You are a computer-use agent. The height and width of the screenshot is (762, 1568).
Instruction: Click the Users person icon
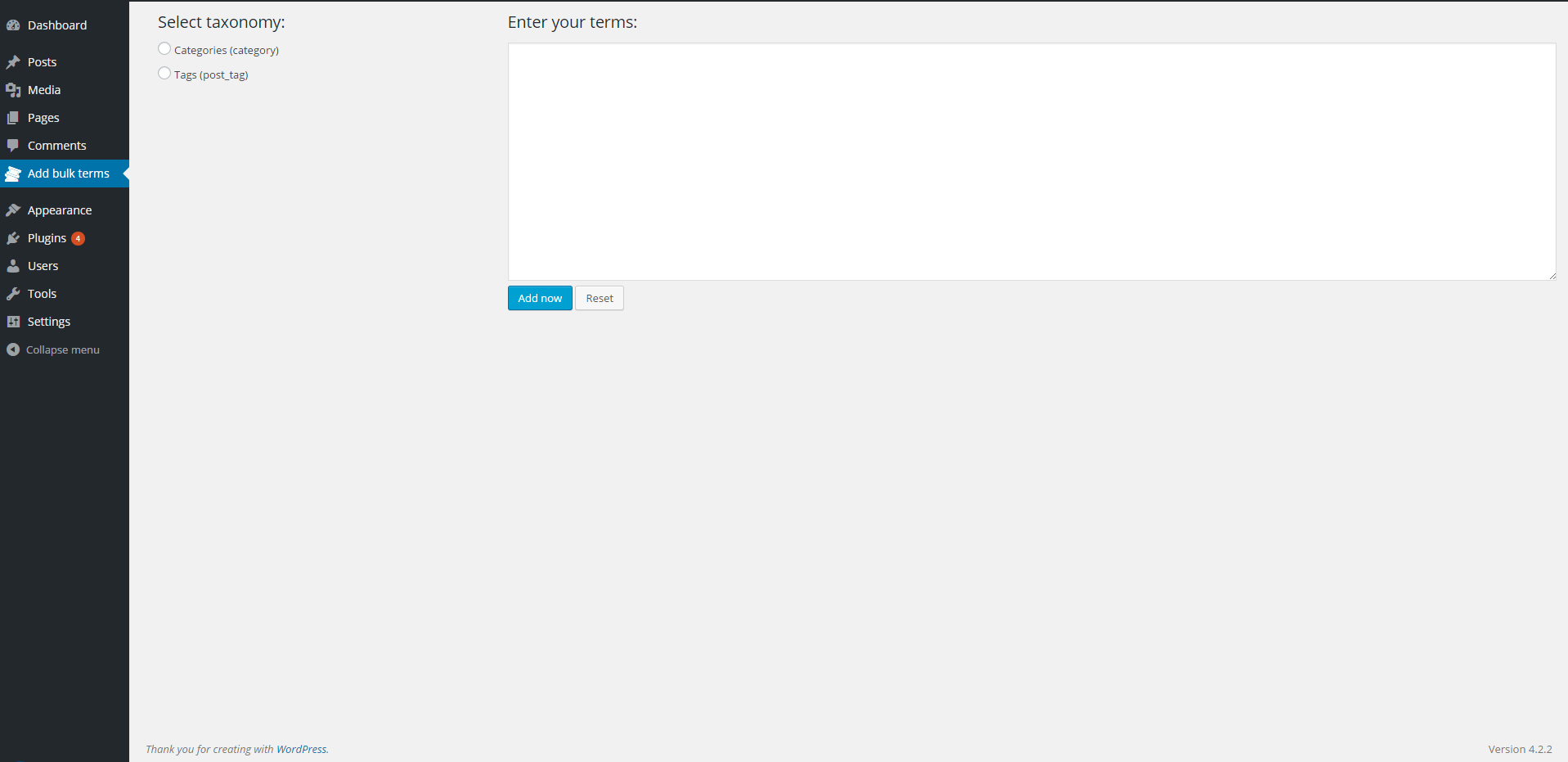tap(13, 266)
